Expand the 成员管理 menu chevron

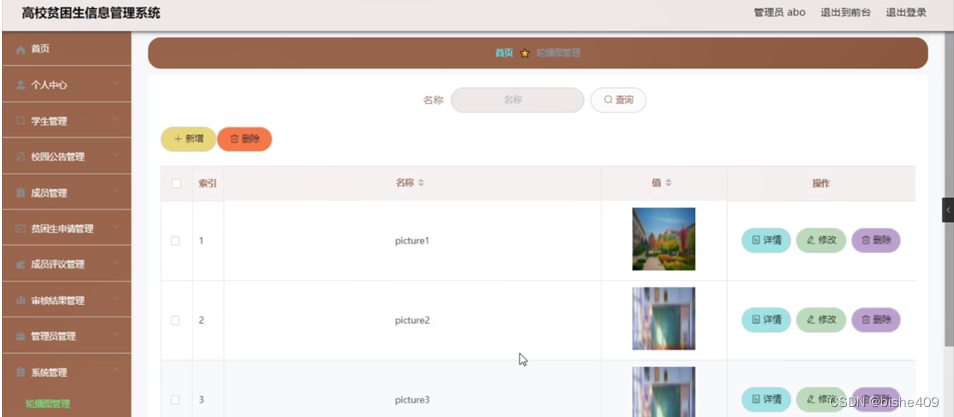(115, 192)
